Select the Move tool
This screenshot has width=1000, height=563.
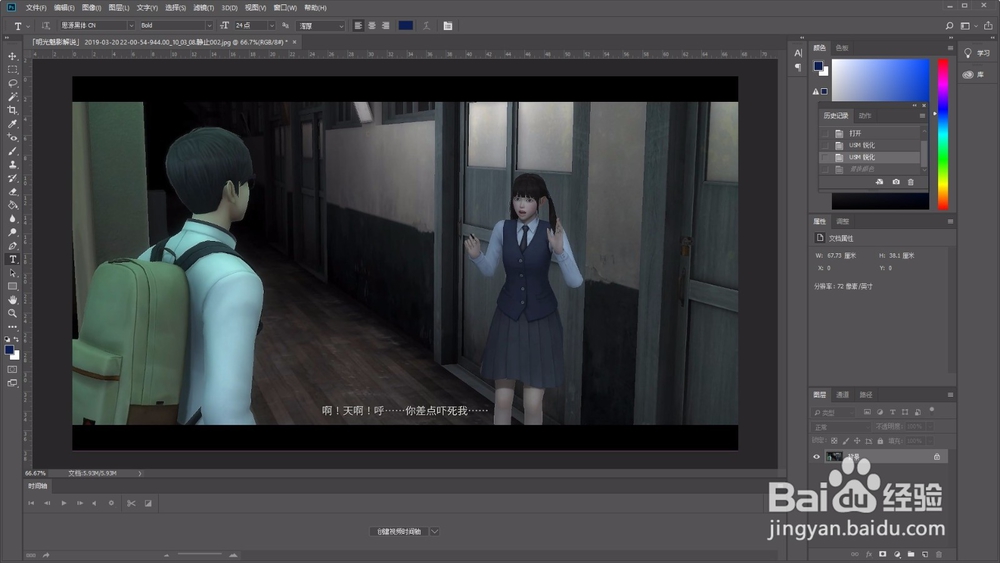tap(12, 56)
